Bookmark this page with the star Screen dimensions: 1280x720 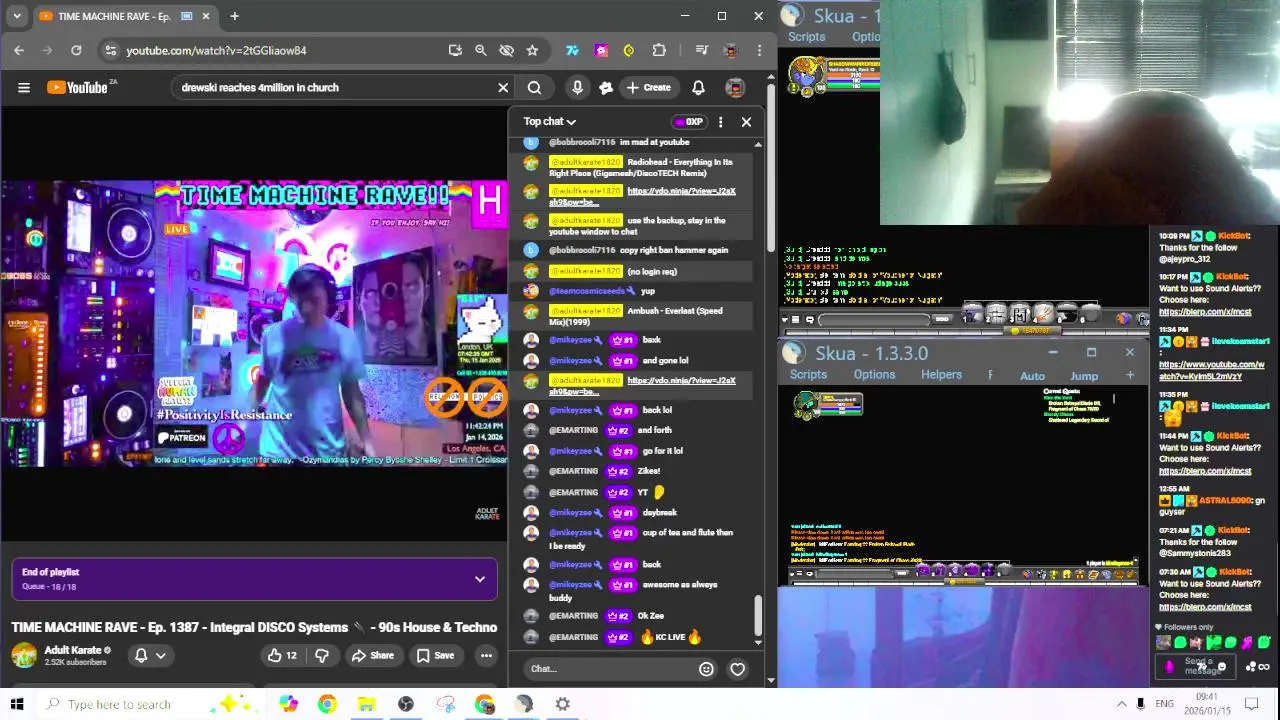click(532, 50)
